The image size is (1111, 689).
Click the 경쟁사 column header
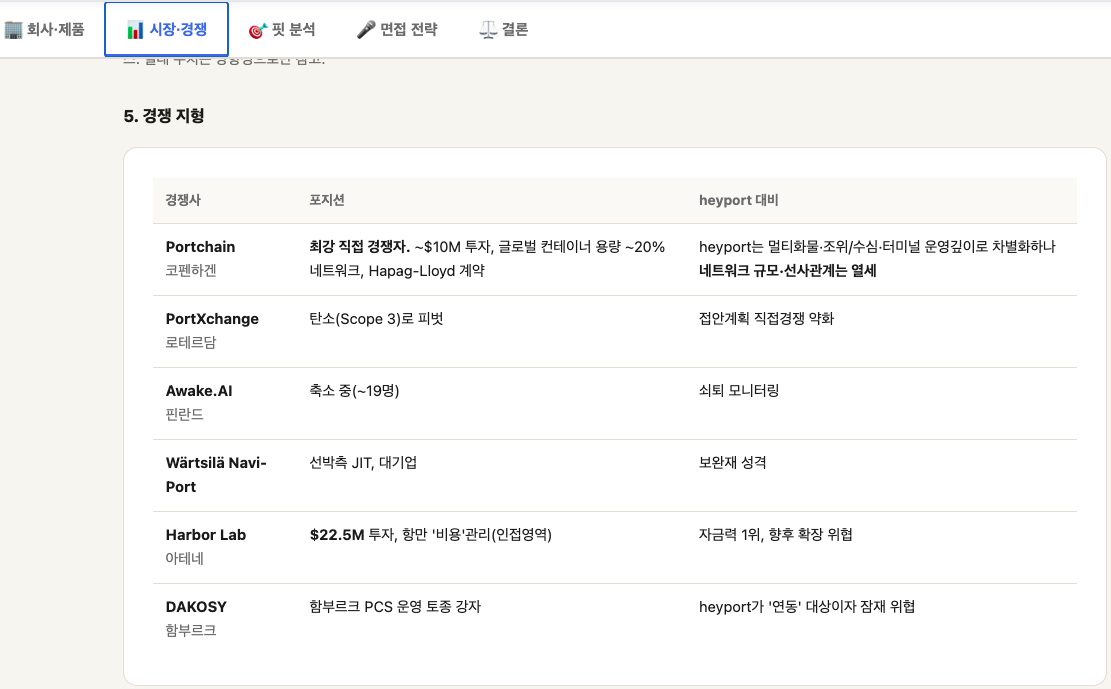(183, 200)
